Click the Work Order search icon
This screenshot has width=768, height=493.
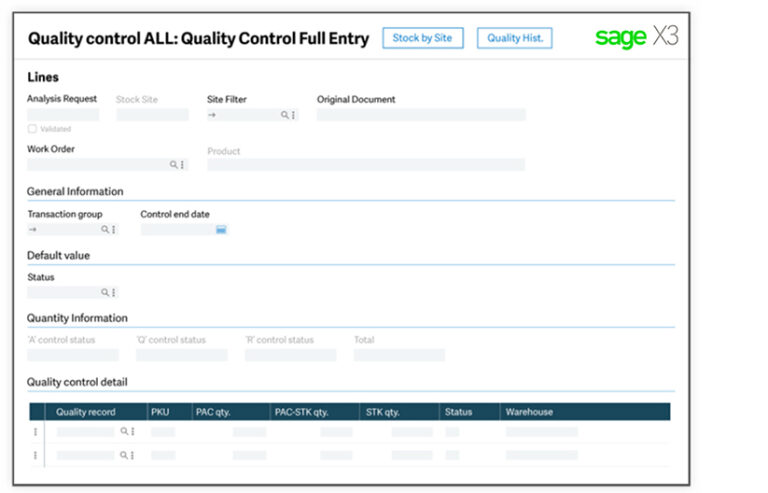point(173,165)
